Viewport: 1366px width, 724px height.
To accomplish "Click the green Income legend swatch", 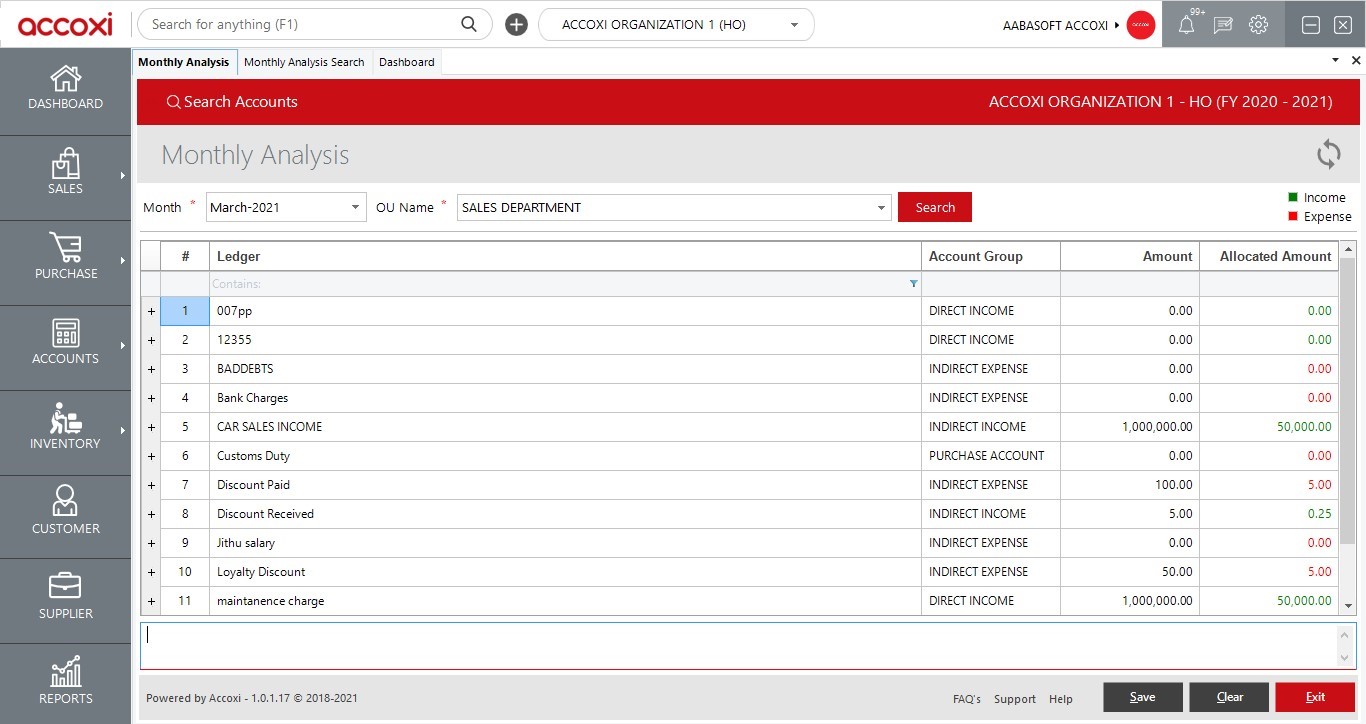I will pos(1293,197).
